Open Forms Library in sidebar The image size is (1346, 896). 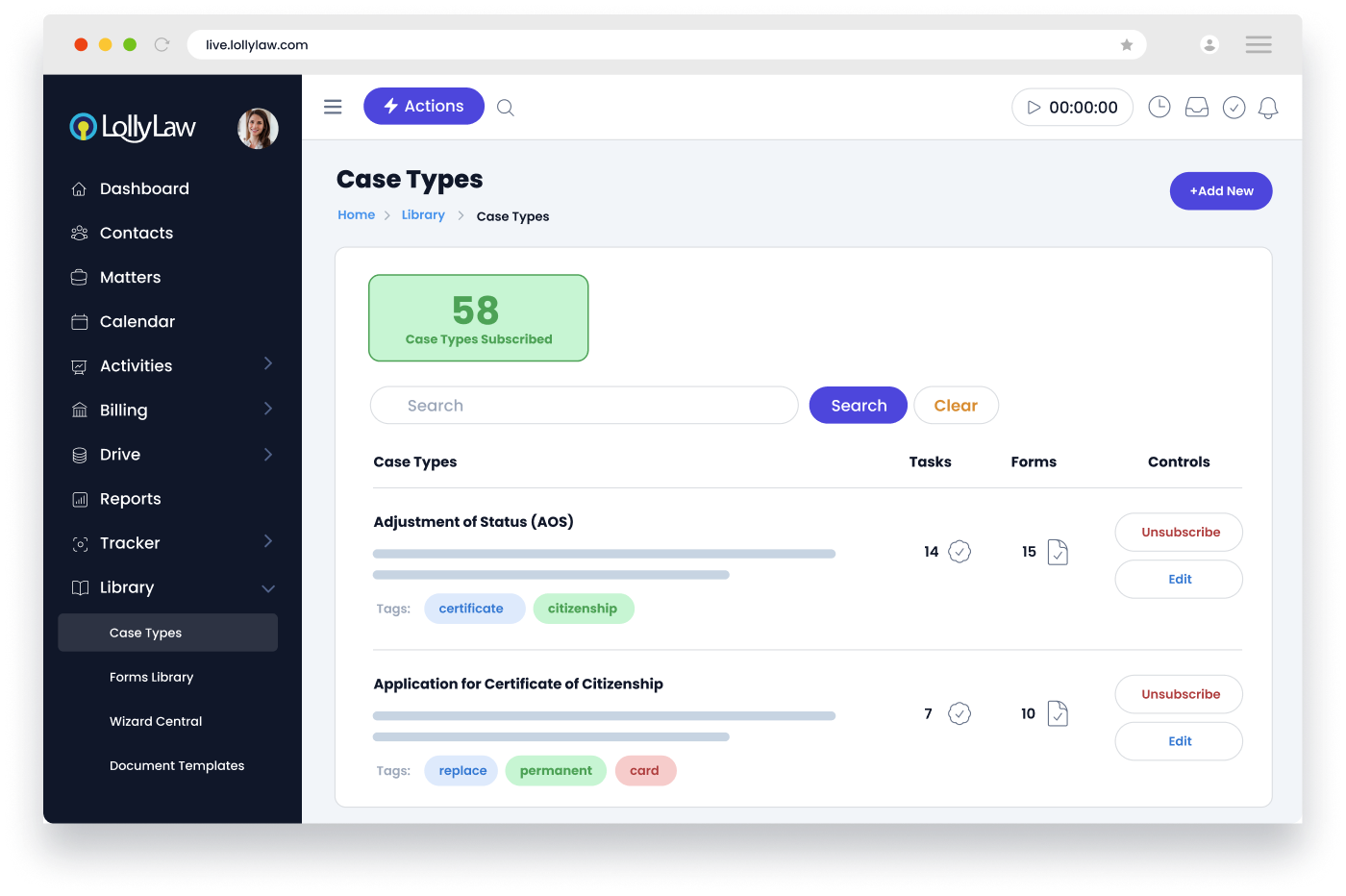pos(151,677)
